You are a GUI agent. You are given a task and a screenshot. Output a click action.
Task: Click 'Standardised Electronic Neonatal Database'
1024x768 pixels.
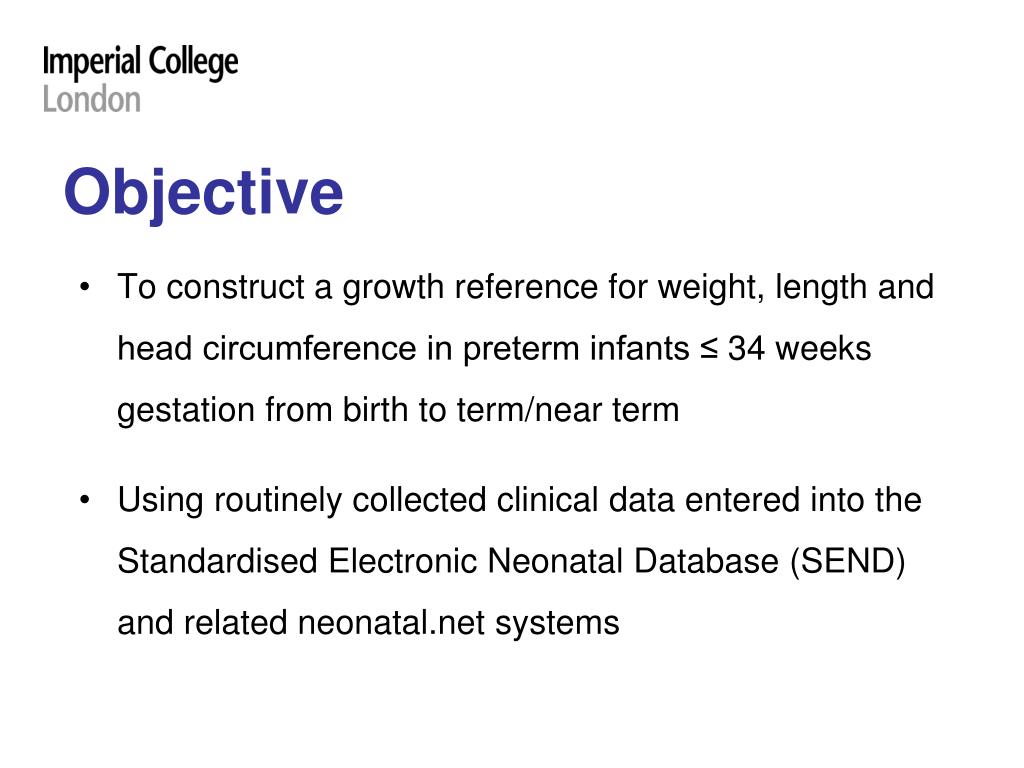[x=448, y=561]
